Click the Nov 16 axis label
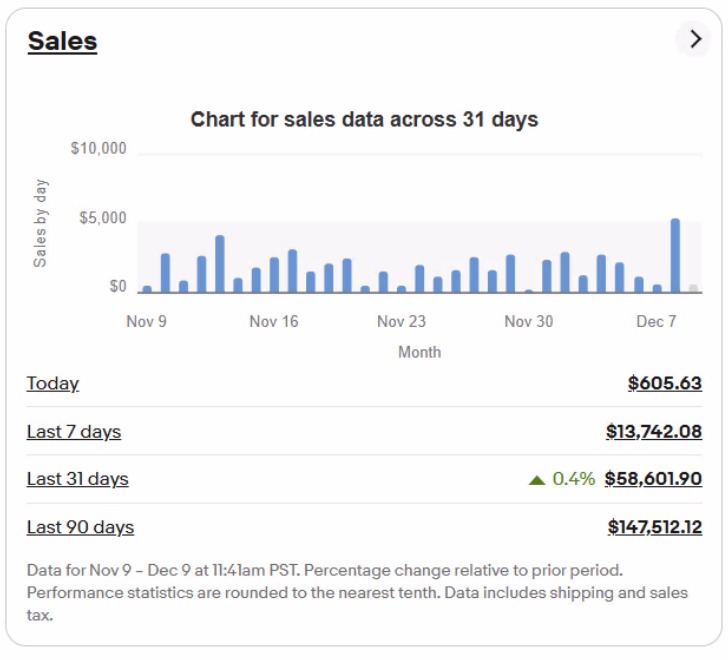 click(x=274, y=321)
